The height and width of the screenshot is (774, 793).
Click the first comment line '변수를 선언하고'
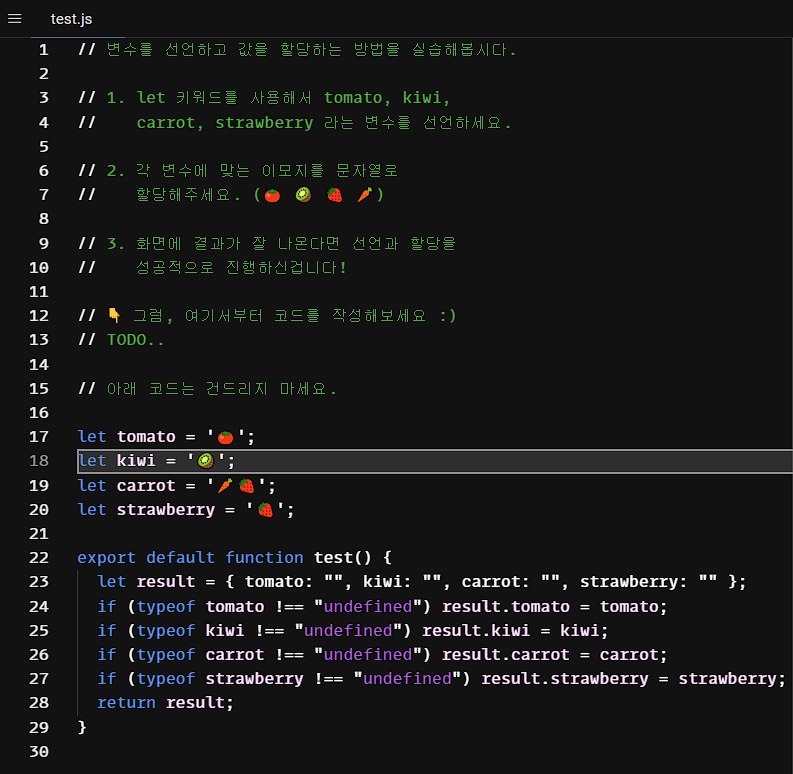167,50
